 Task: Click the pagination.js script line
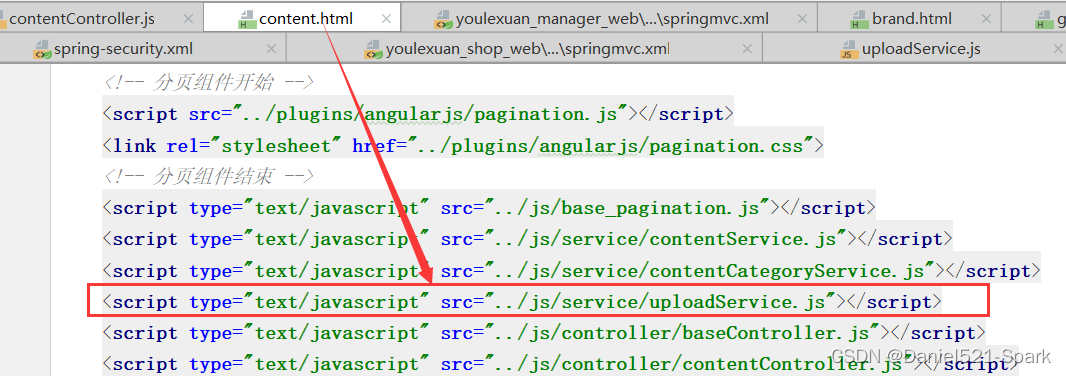418,114
